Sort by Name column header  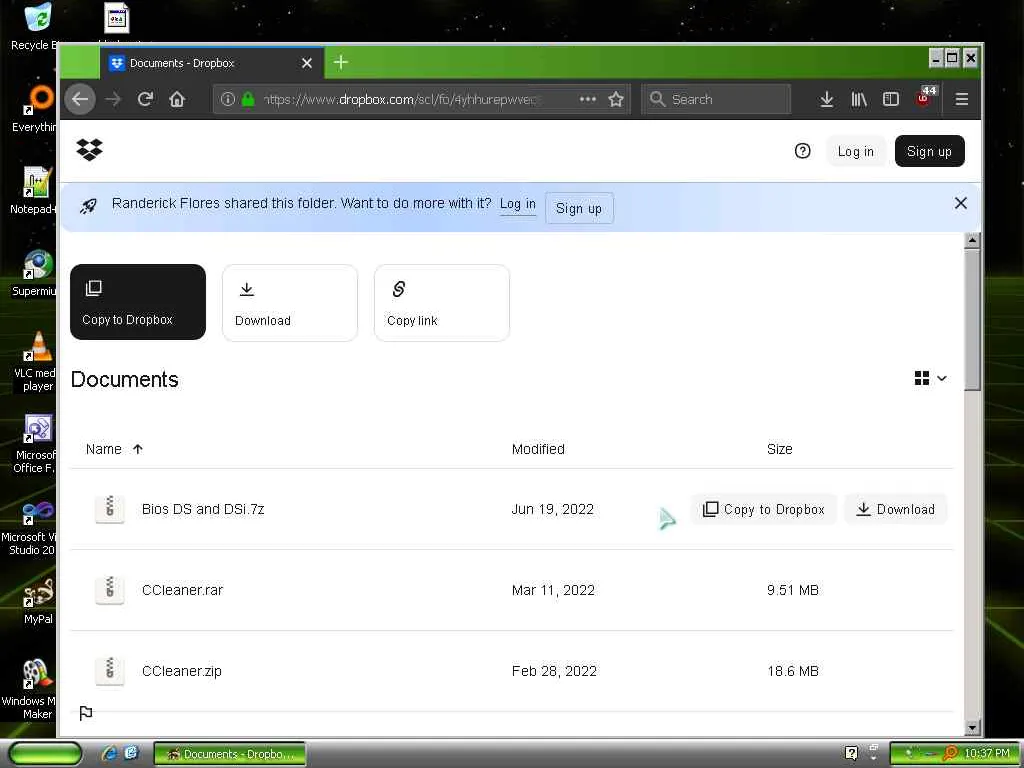[x=114, y=449]
